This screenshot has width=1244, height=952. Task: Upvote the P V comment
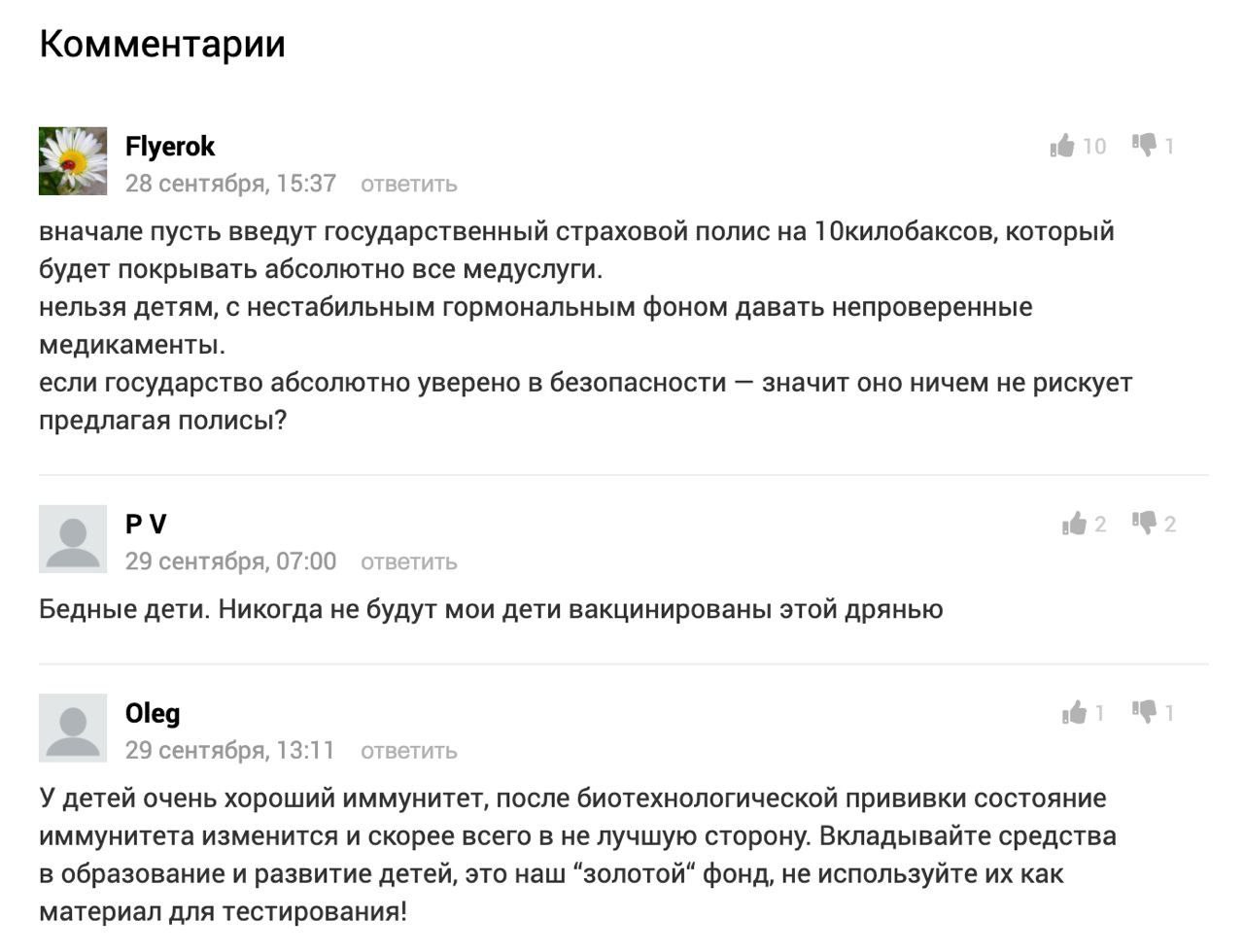point(1074,524)
